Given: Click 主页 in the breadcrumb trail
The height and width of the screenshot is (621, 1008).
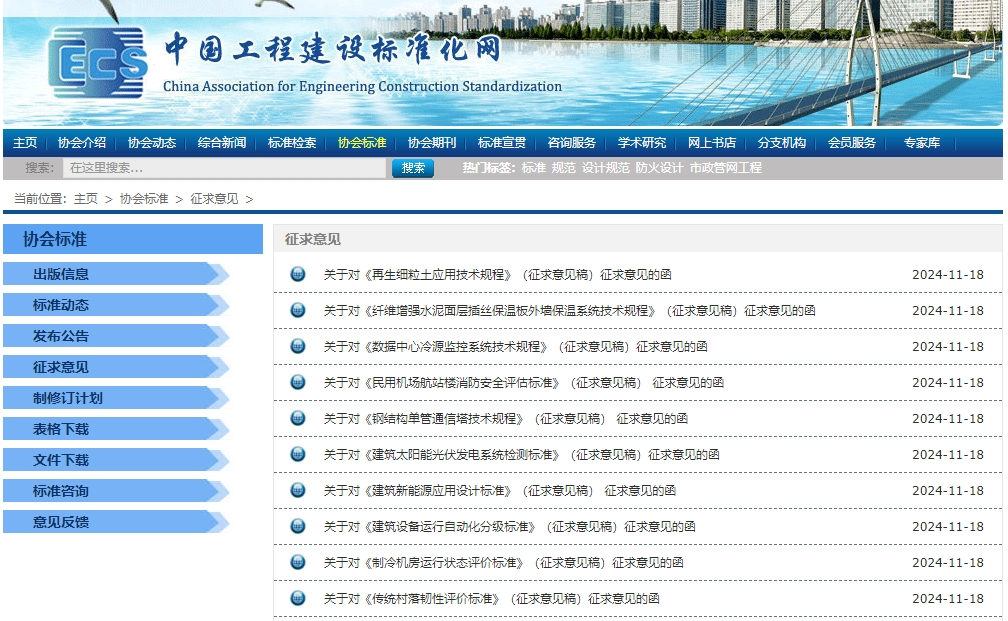Looking at the screenshot, I should (x=86, y=199).
